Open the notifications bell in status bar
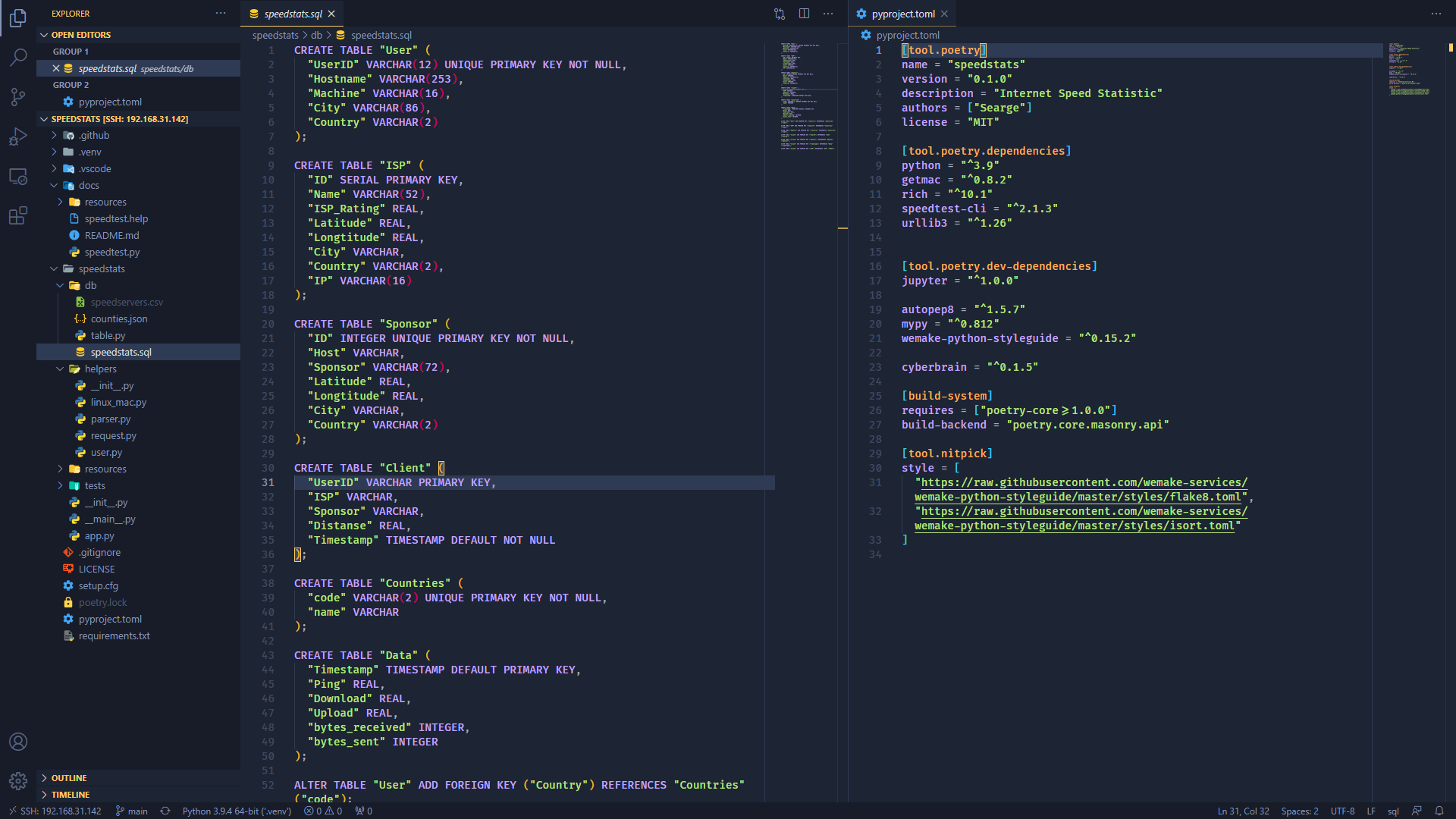Viewport: 1456px width, 819px height. 1439,811
